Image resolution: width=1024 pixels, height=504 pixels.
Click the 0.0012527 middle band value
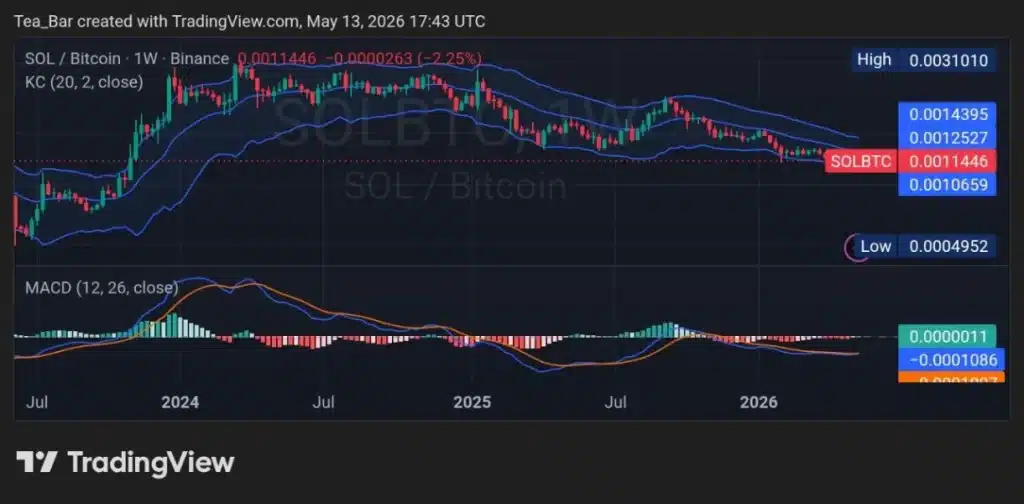[948, 138]
